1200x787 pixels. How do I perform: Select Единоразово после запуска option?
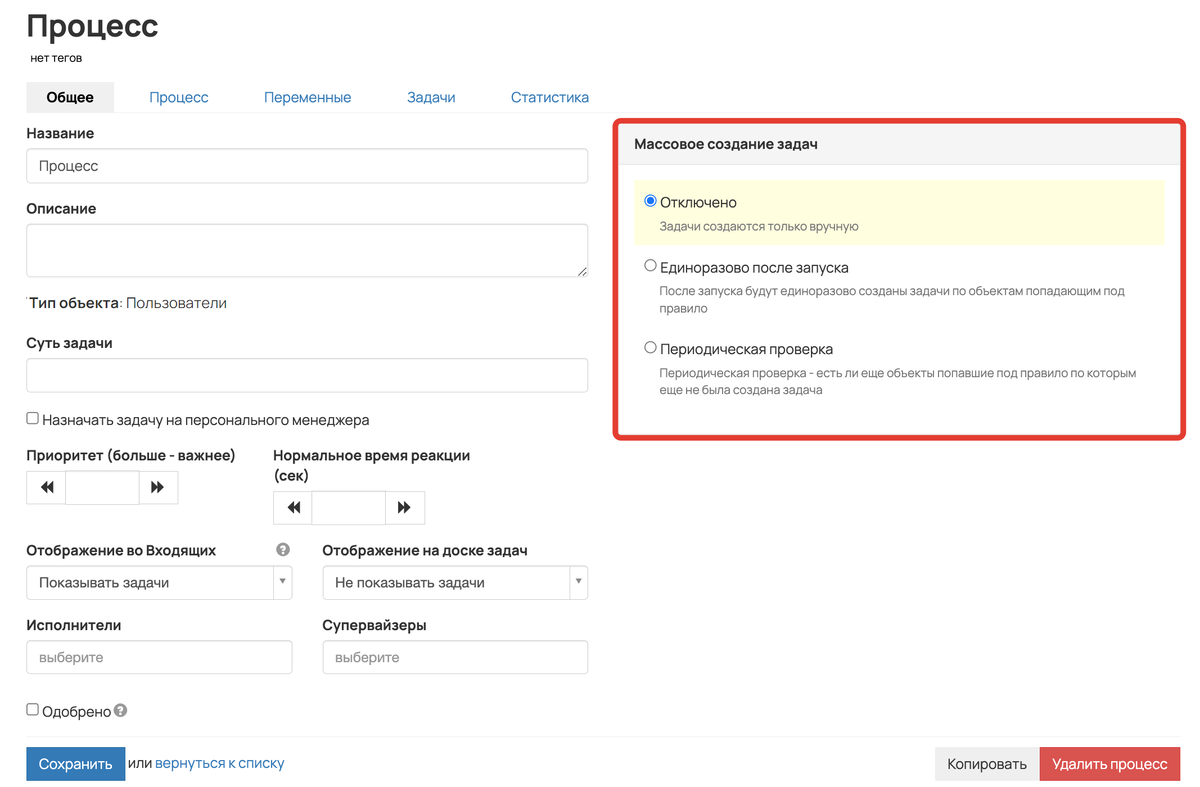pos(651,266)
